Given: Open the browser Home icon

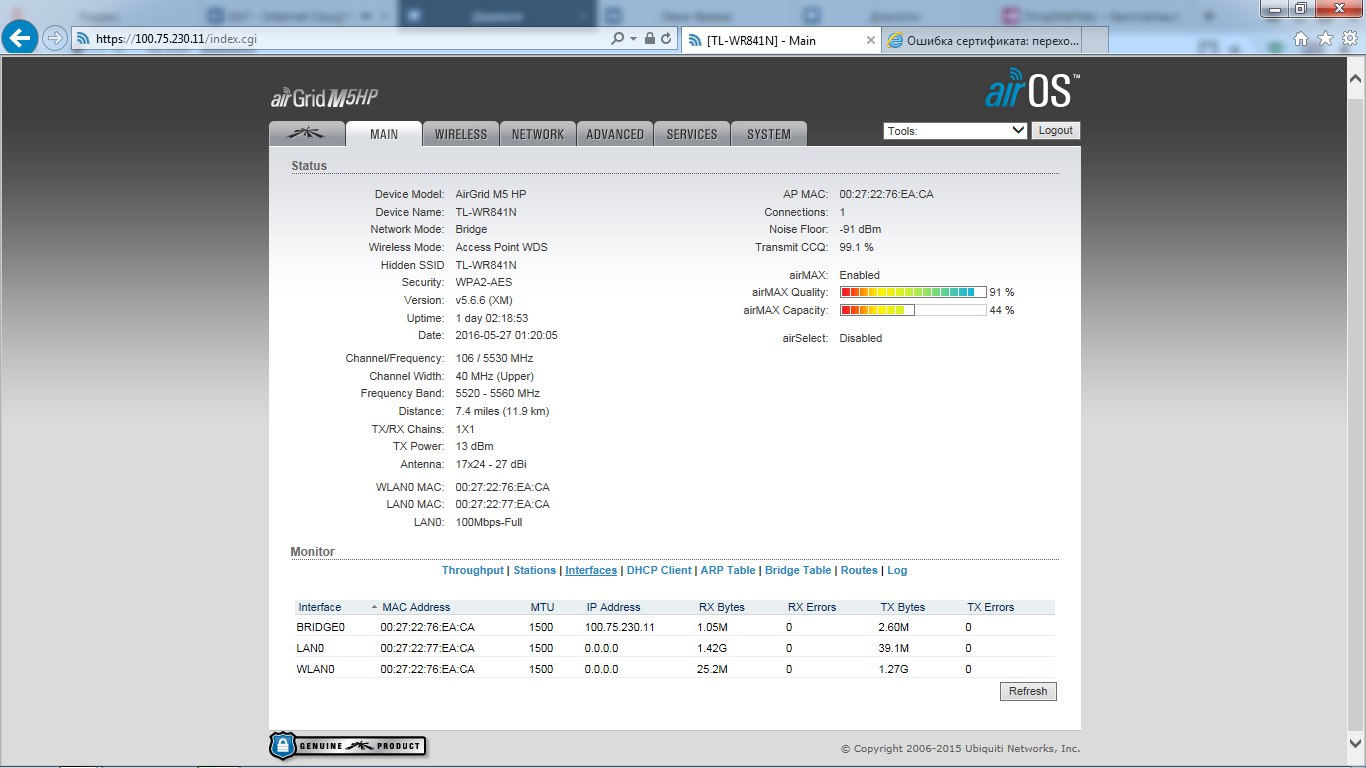Looking at the screenshot, I should pyautogui.click(x=1301, y=38).
